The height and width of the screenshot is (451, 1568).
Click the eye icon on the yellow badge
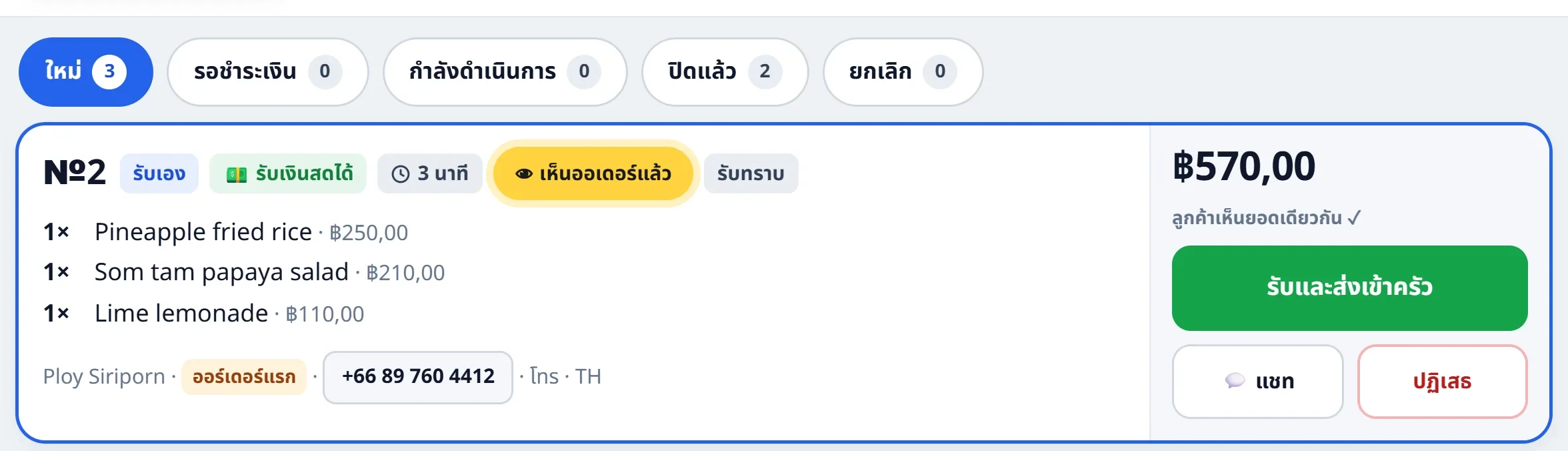pos(524,173)
